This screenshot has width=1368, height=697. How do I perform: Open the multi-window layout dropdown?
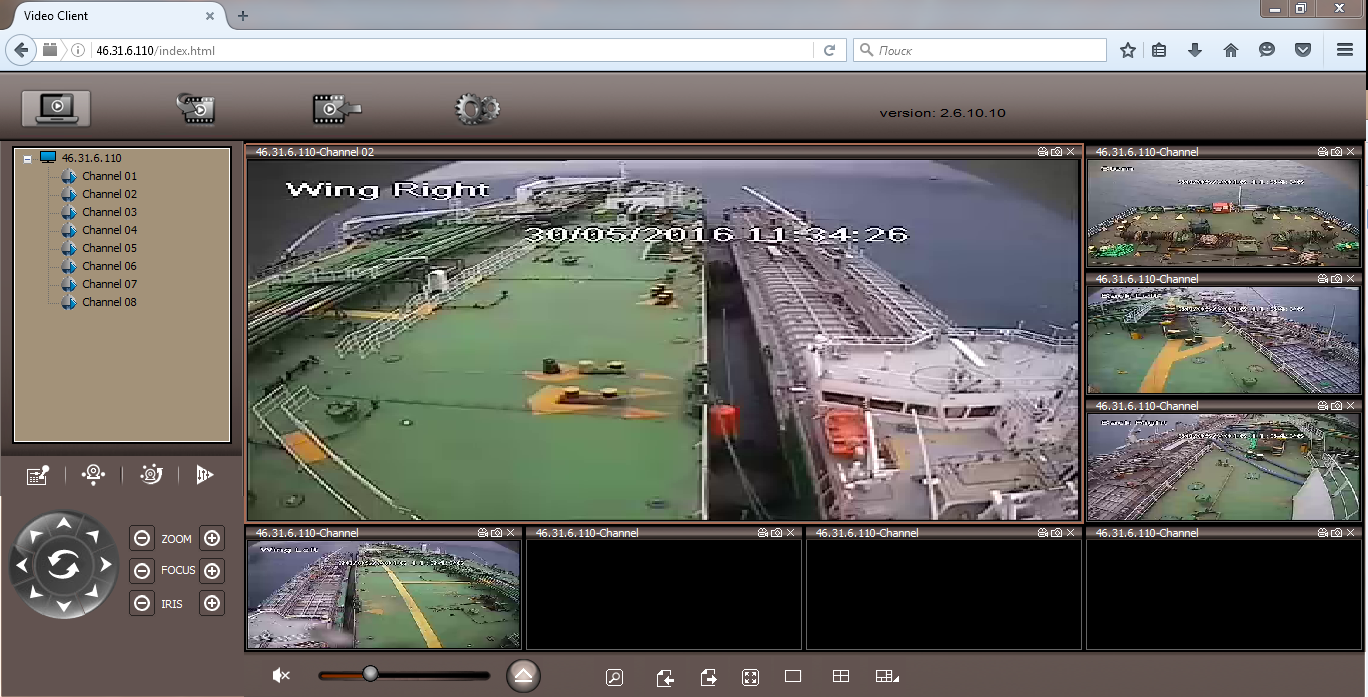point(887,677)
